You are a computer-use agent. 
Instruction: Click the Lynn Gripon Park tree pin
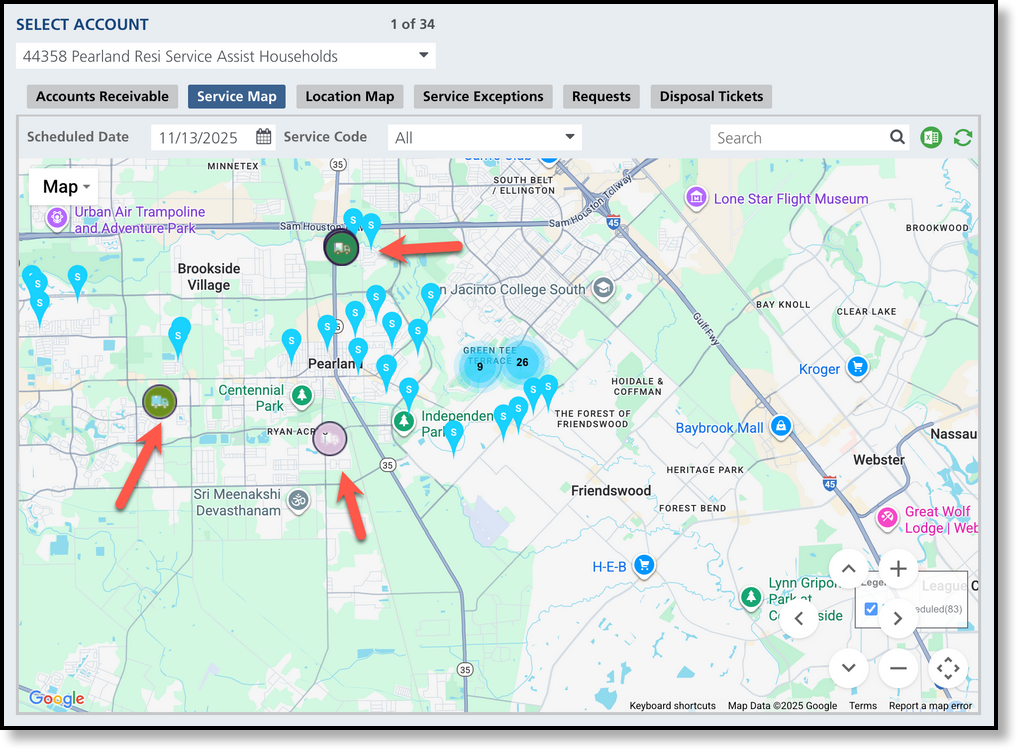(751, 597)
